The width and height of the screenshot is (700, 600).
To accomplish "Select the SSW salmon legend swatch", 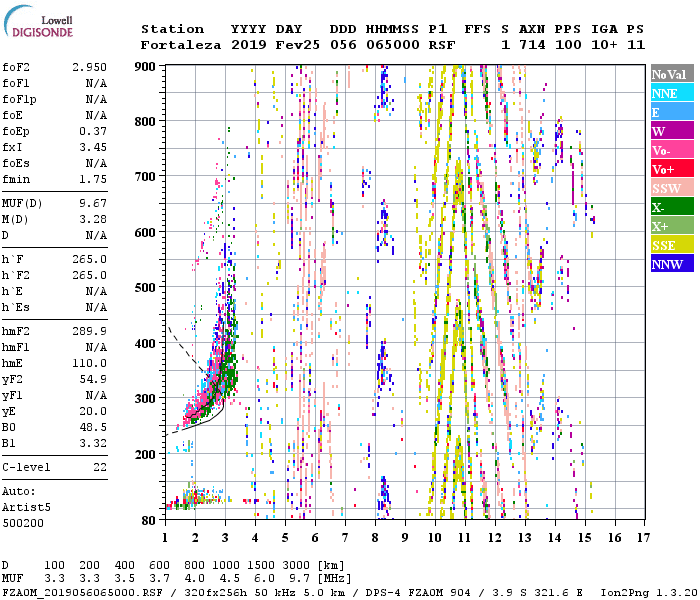I will [x=672, y=188].
